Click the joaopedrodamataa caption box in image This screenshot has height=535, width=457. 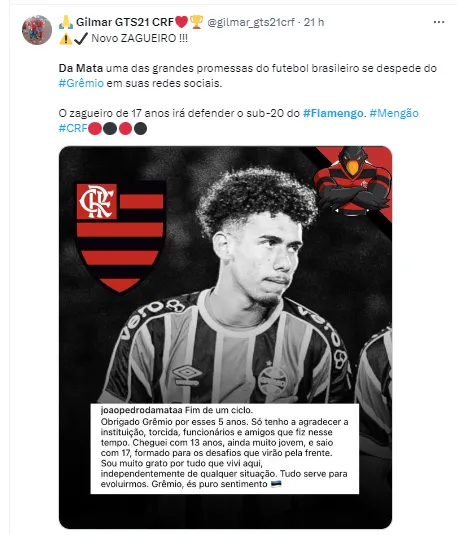point(225,448)
